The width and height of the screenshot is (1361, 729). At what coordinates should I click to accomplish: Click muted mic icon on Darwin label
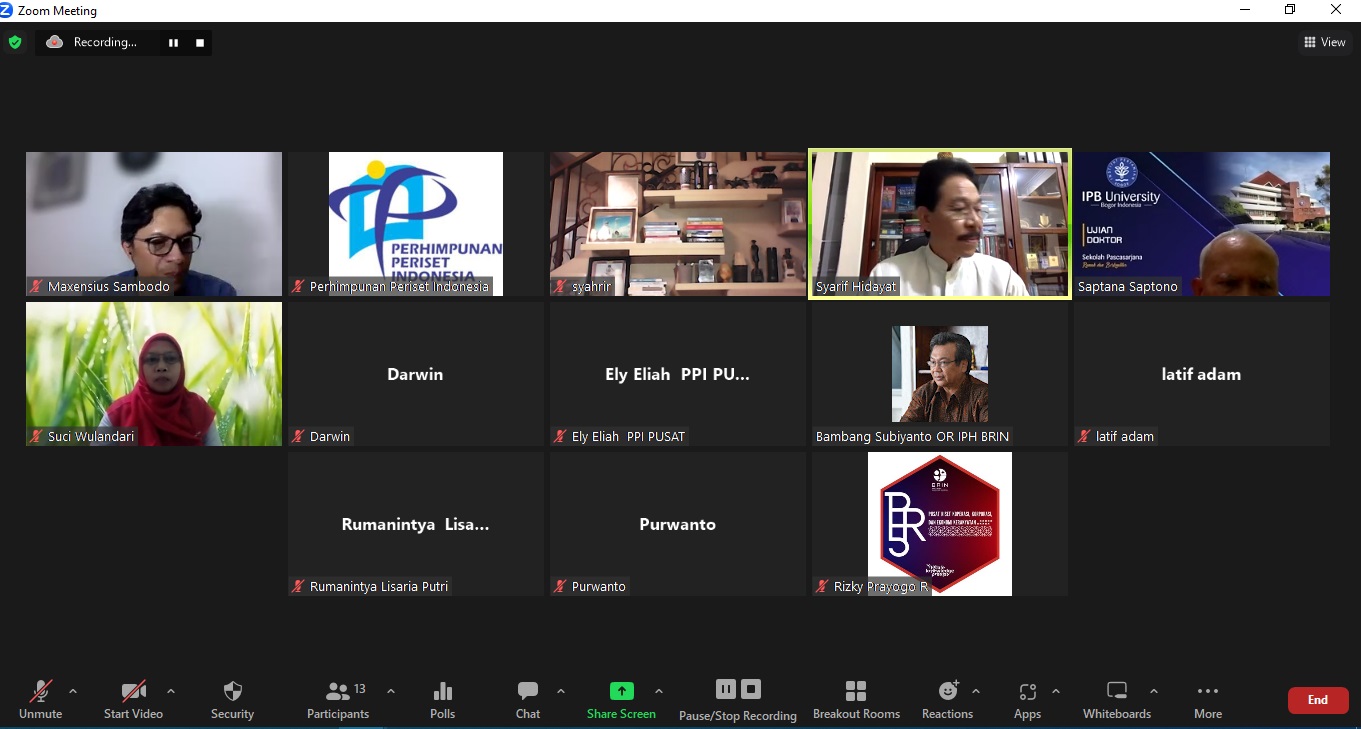(x=299, y=437)
